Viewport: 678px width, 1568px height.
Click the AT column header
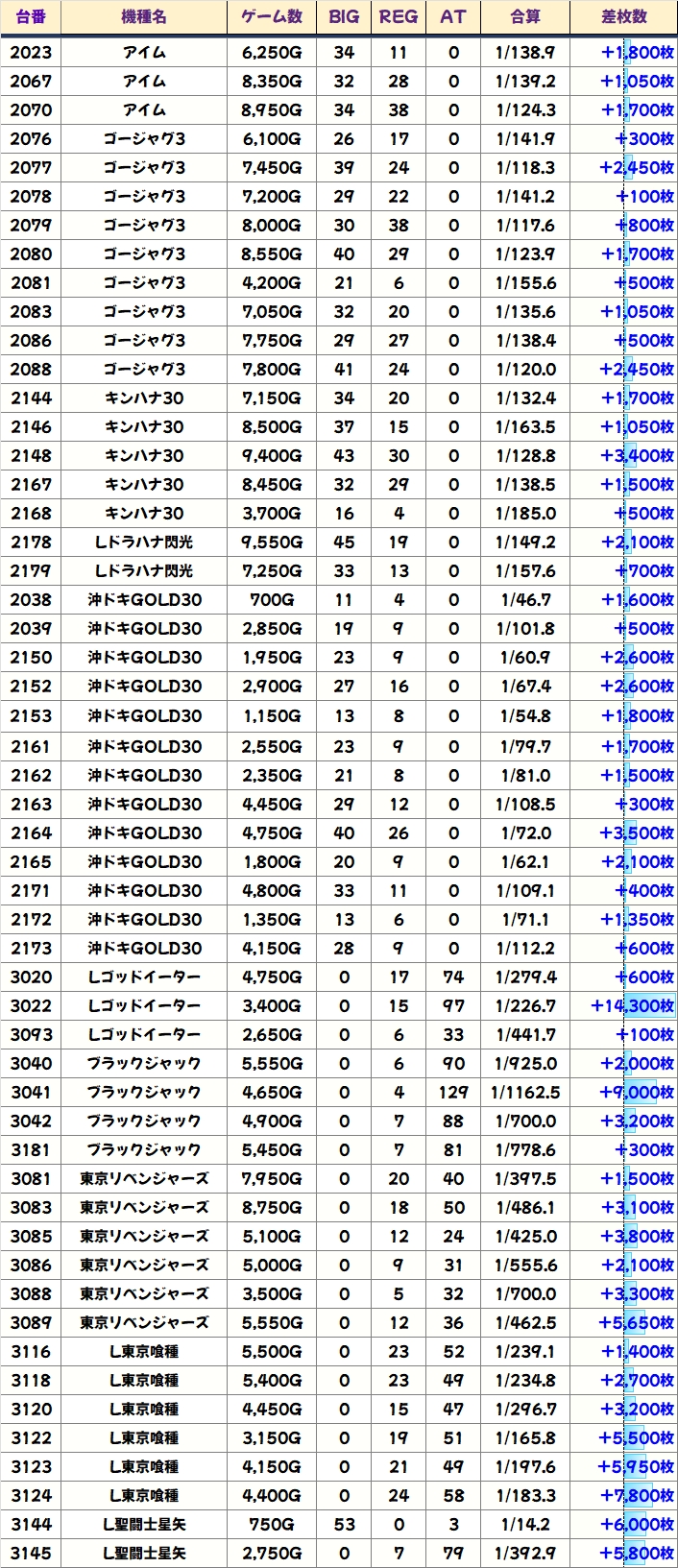[453, 17]
